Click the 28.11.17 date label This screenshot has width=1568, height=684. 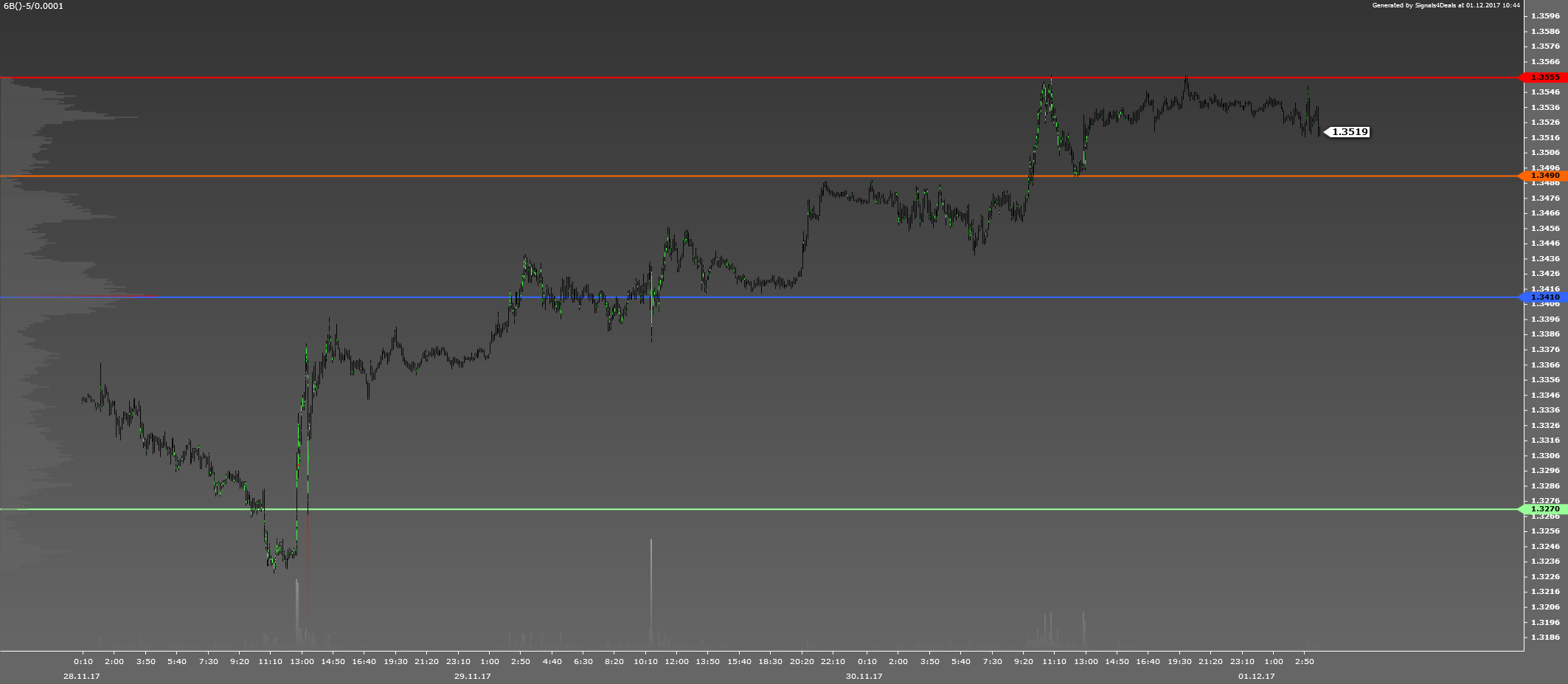(81, 676)
